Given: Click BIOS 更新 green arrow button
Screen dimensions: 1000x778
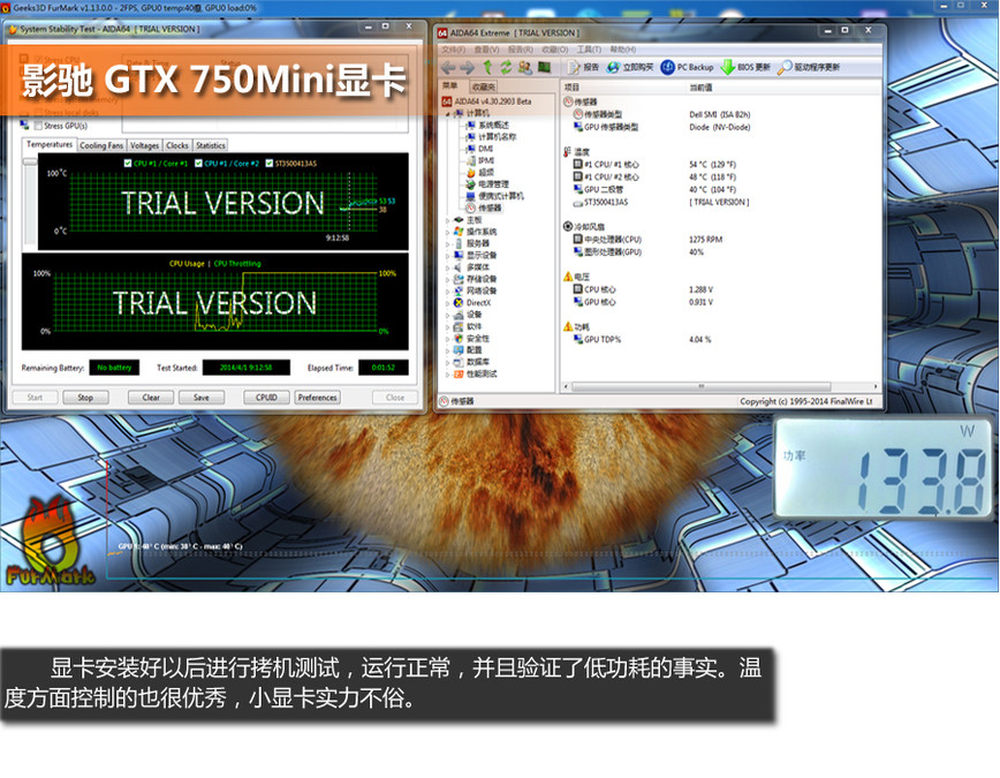Looking at the screenshot, I should pos(746,67).
